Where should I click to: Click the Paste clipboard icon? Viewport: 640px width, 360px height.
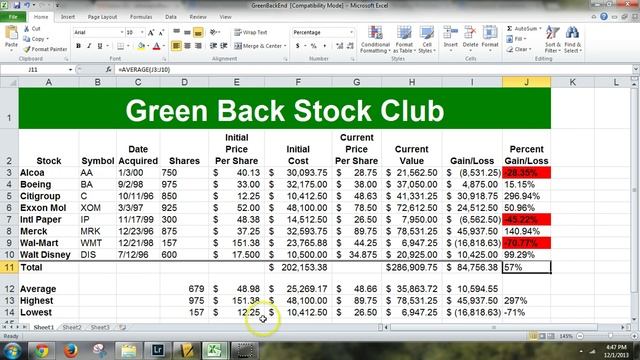(x=11, y=32)
